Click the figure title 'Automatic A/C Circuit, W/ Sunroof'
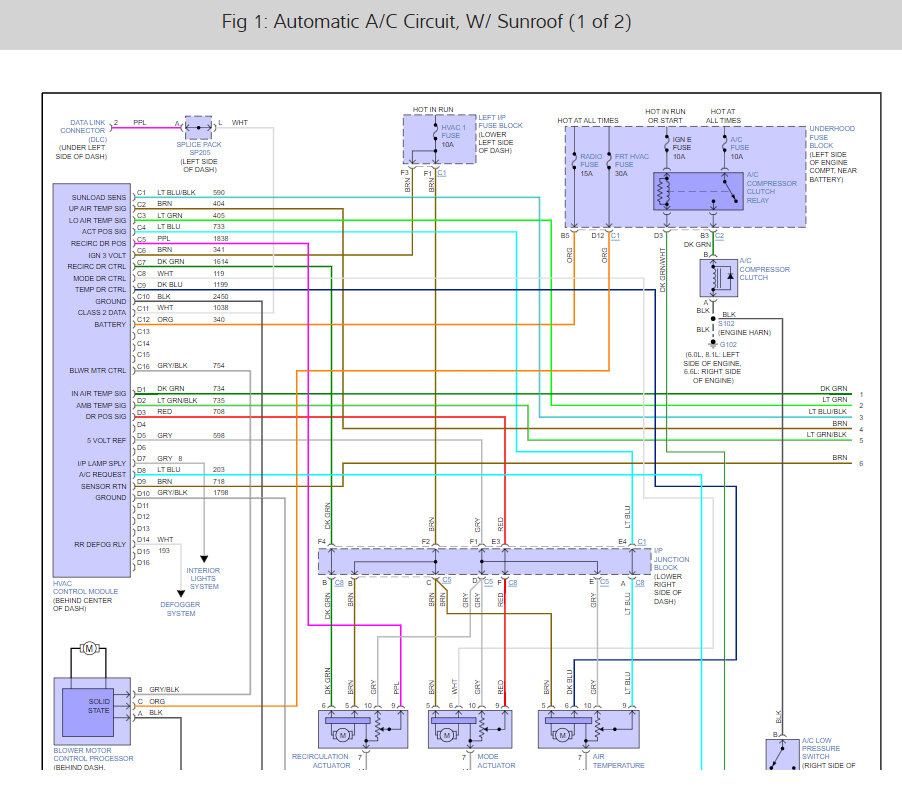The height and width of the screenshot is (799, 902). (x=426, y=21)
